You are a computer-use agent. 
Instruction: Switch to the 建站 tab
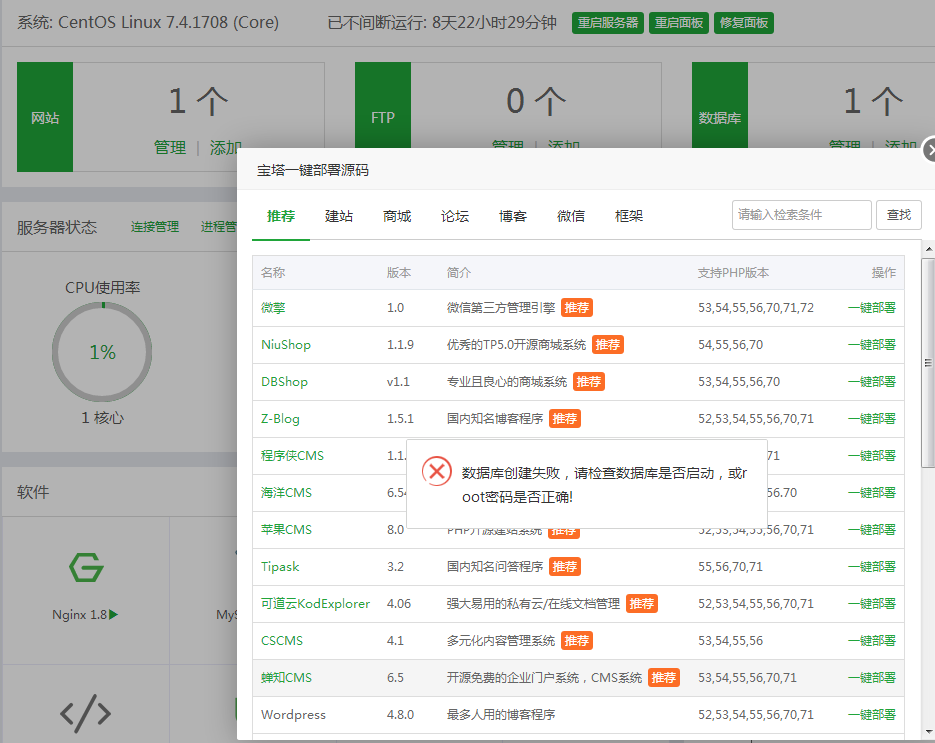(338, 215)
